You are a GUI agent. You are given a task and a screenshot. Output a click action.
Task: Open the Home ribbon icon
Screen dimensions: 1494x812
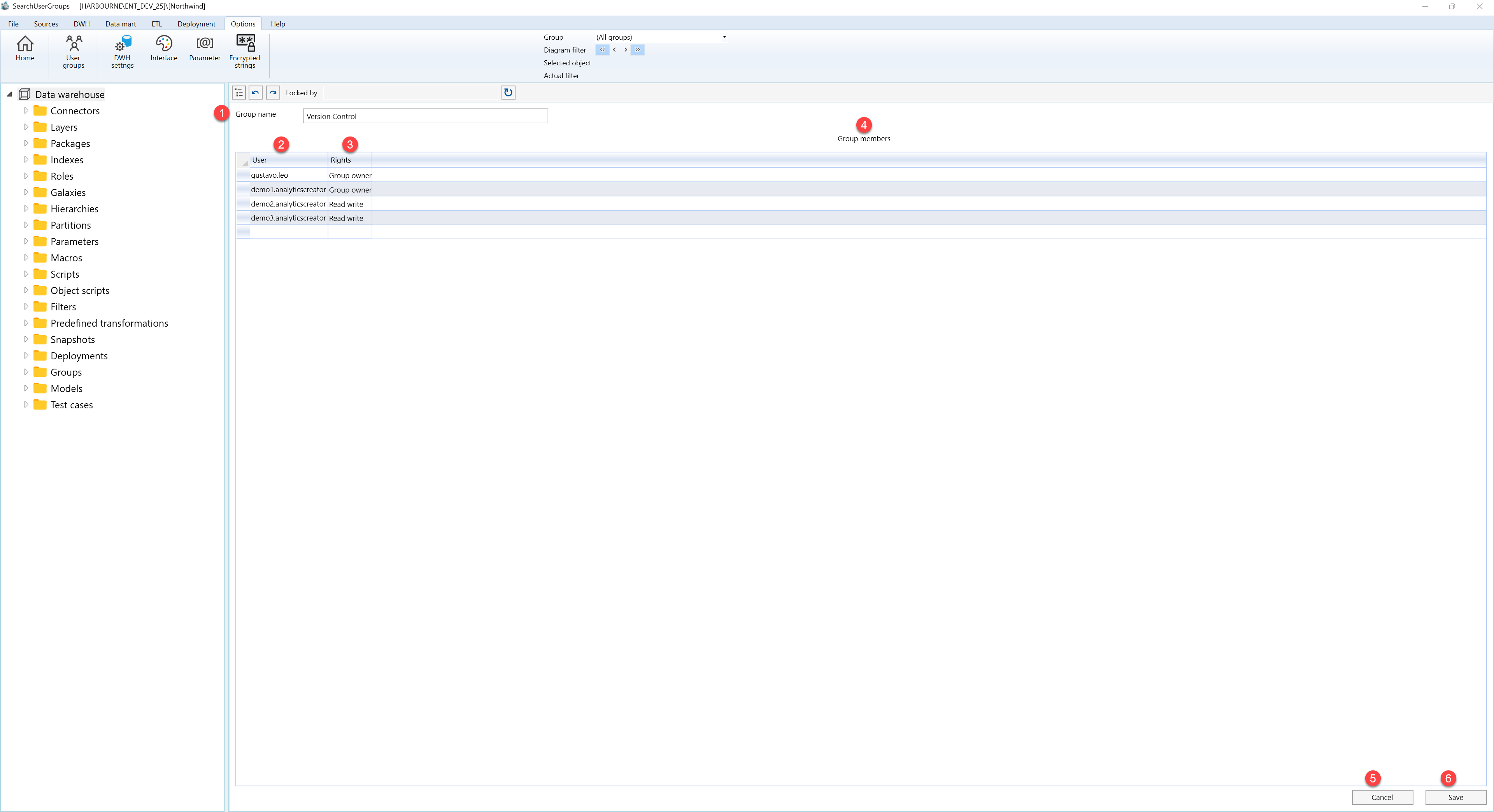(x=25, y=49)
